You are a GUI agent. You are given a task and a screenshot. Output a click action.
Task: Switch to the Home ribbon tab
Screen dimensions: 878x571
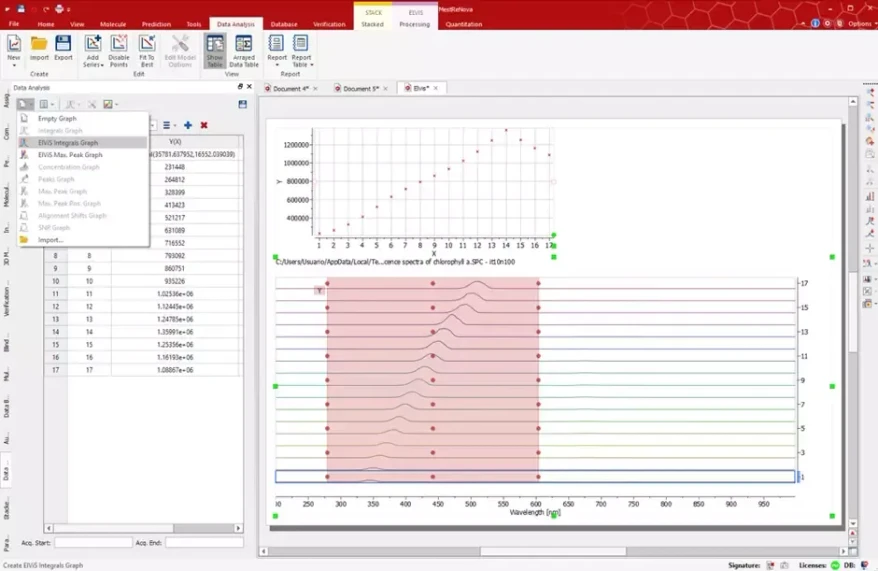(46, 24)
